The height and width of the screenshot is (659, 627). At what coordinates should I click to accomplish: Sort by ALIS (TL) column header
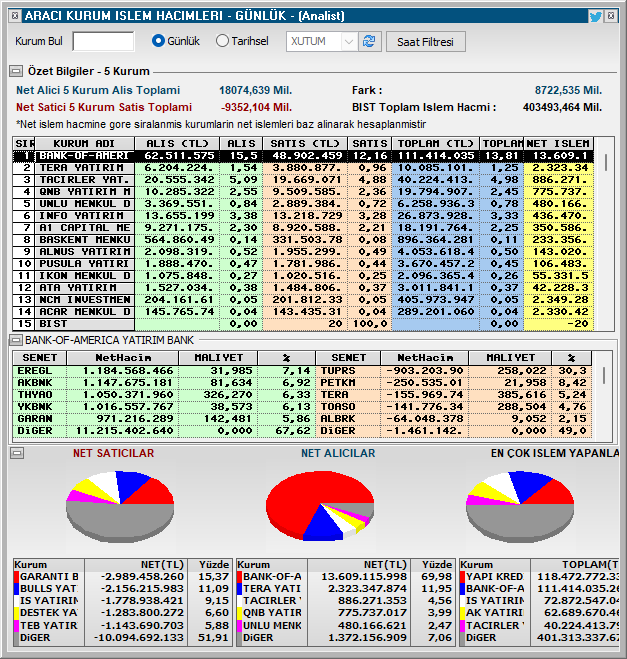[x=177, y=143]
